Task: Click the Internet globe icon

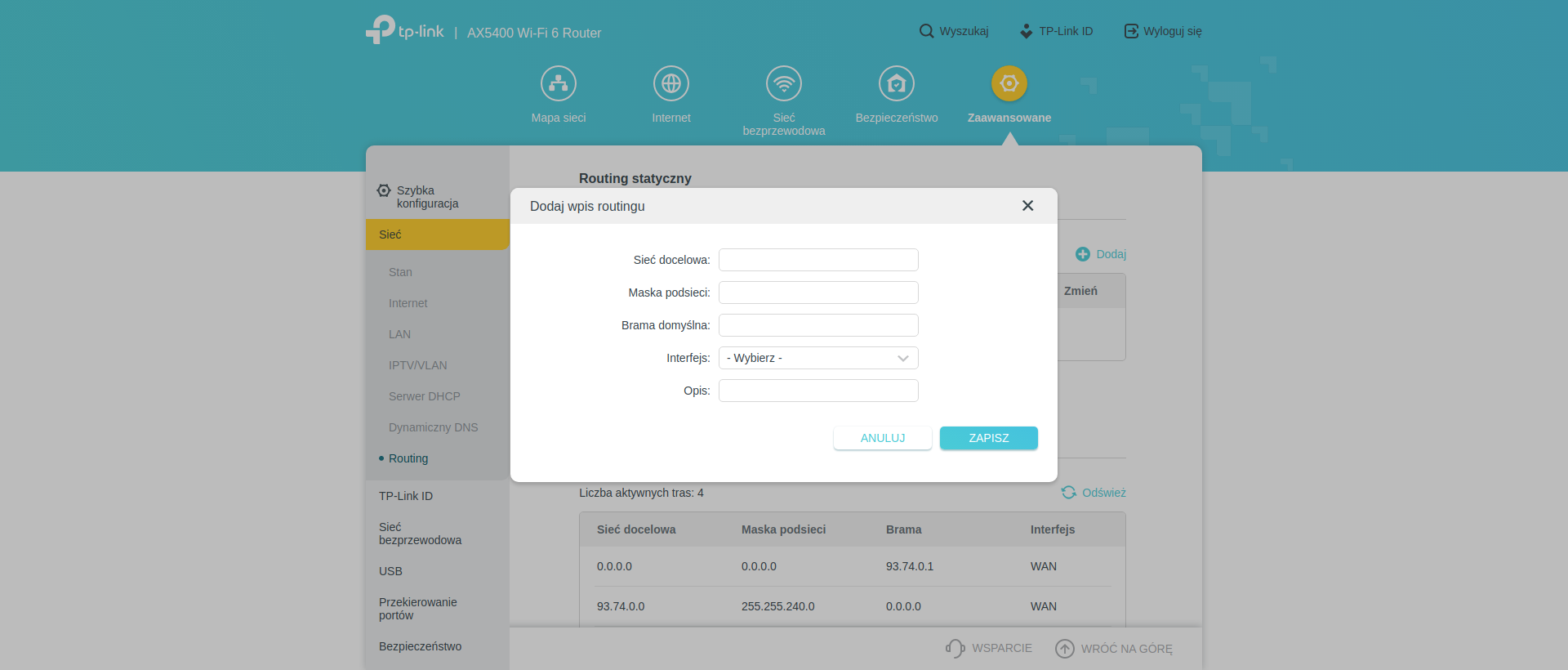Action: point(671,83)
